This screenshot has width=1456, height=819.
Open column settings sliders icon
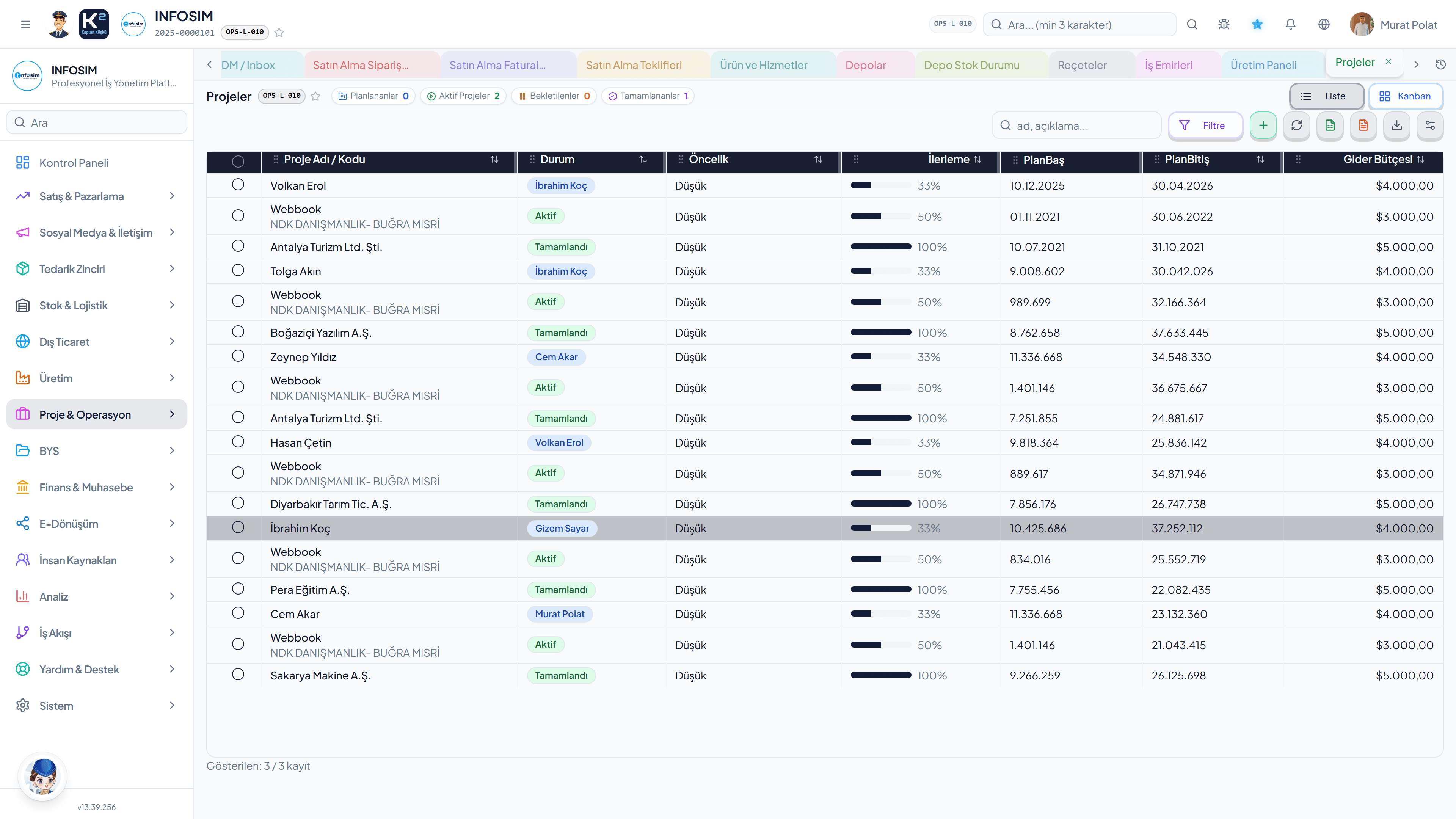tap(1430, 126)
